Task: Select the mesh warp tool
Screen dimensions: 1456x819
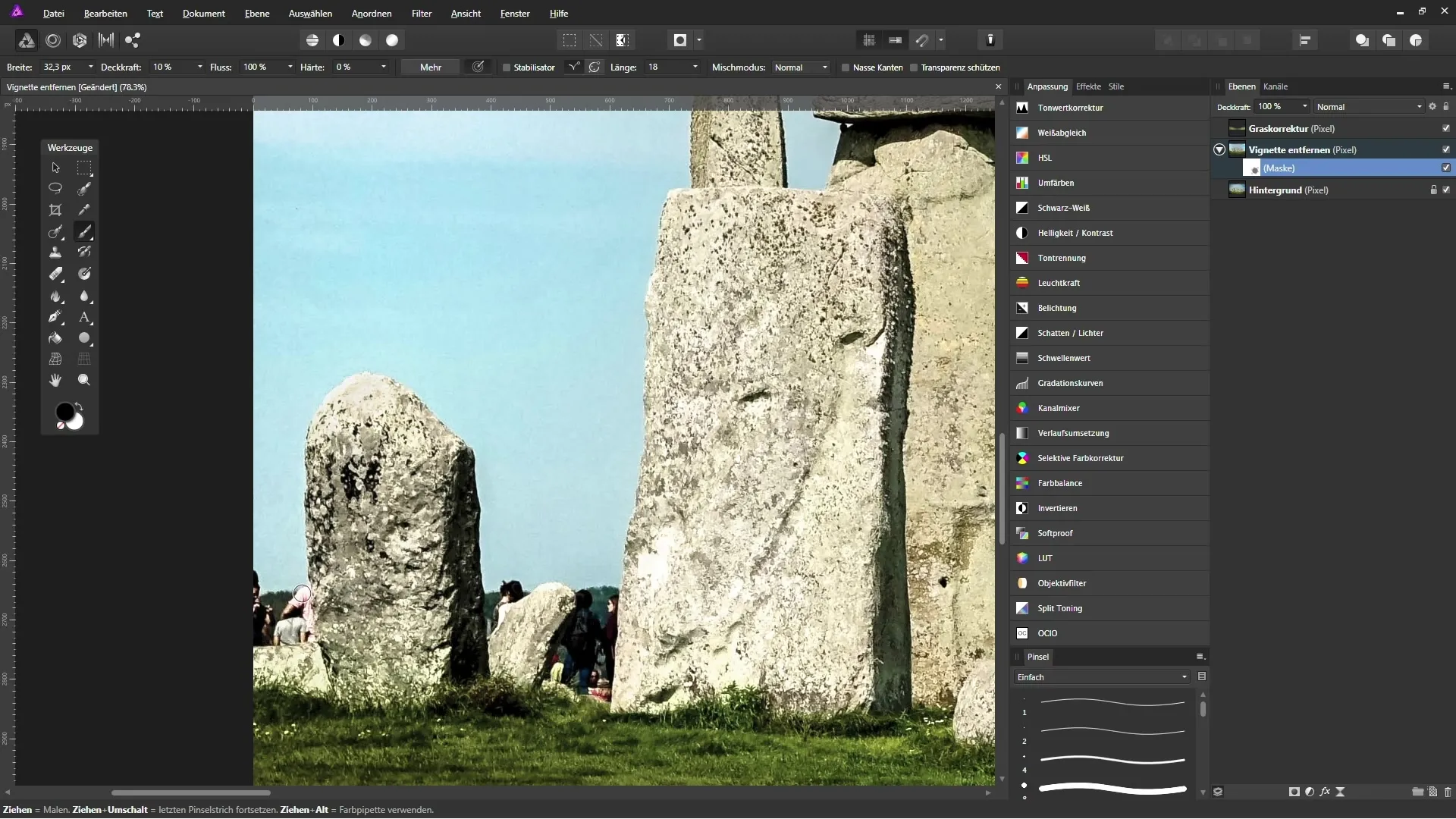Action: (55, 359)
